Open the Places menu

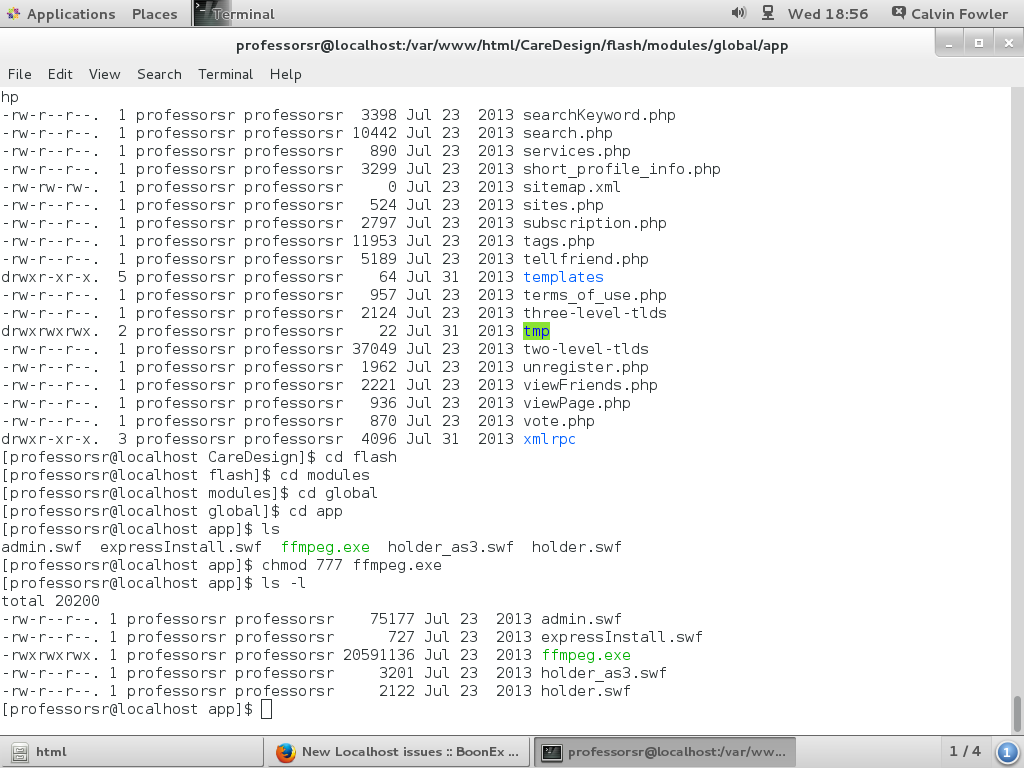tap(154, 14)
